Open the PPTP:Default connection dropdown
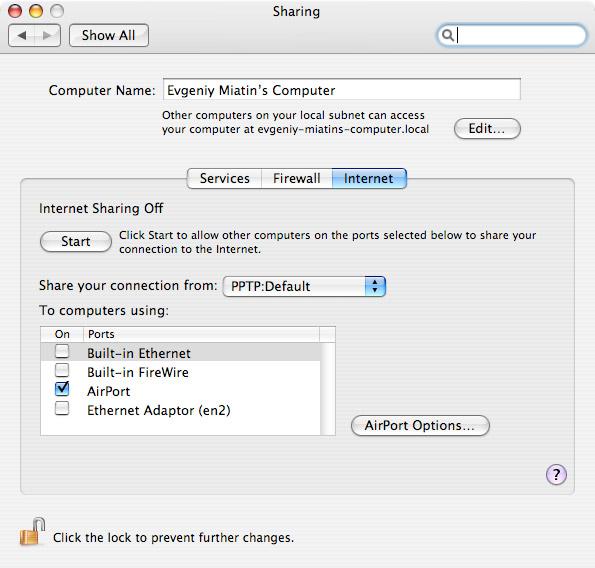 [304, 286]
